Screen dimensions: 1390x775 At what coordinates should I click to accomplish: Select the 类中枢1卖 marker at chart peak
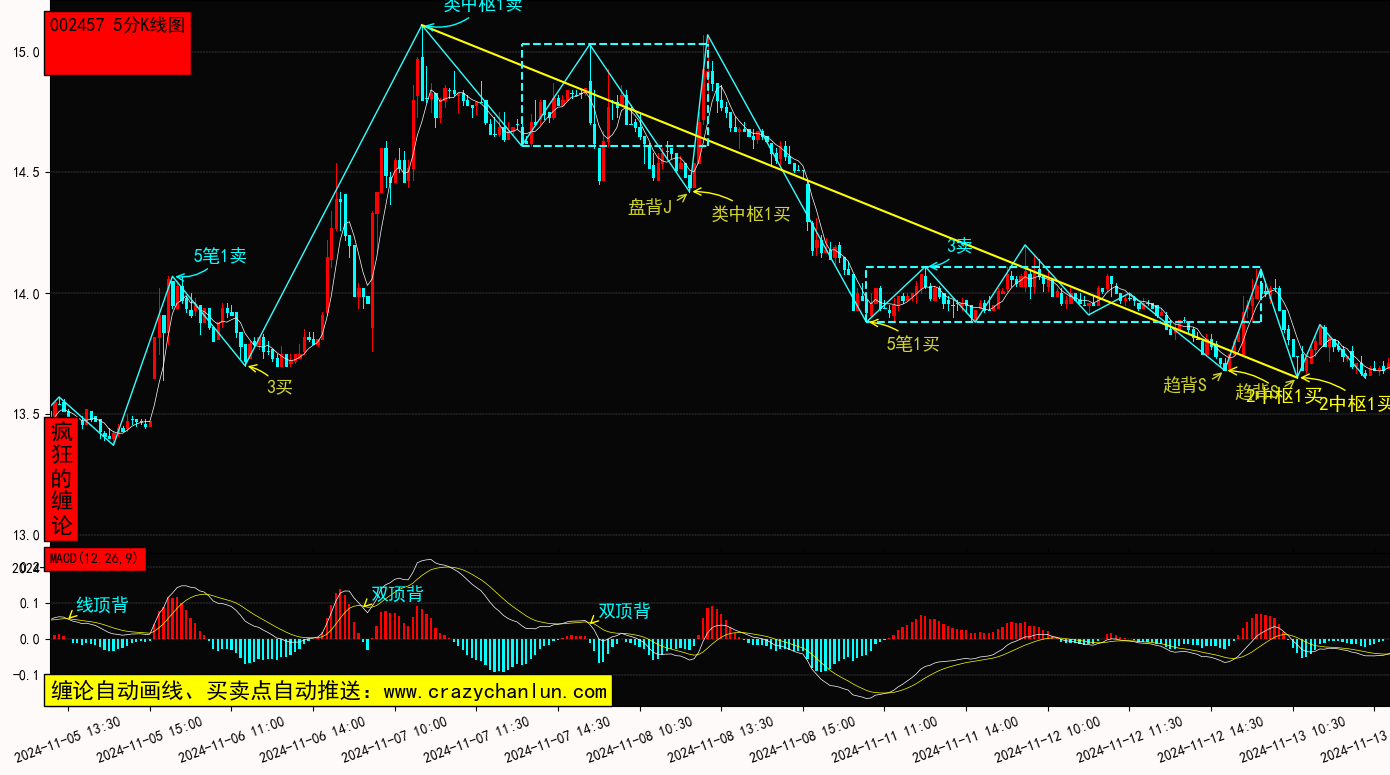pyautogui.click(x=483, y=6)
